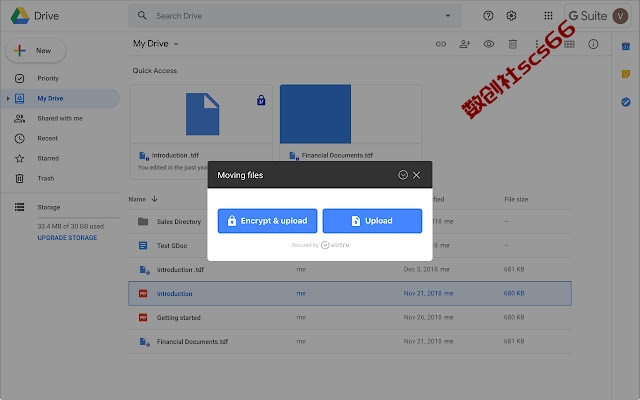
Task: Show details info icon
Action: pyautogui.click(x=593, y=44)
